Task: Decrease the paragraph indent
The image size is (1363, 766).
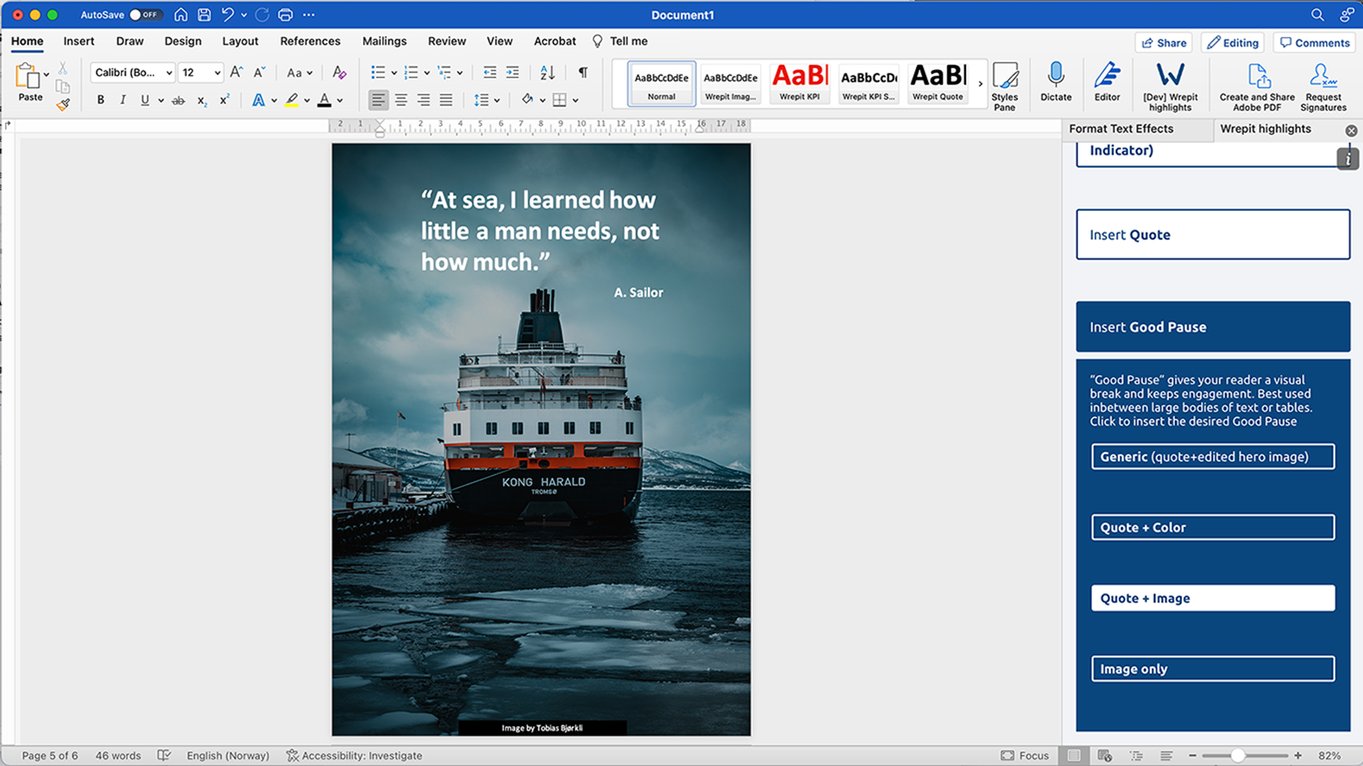Action: 490,73
